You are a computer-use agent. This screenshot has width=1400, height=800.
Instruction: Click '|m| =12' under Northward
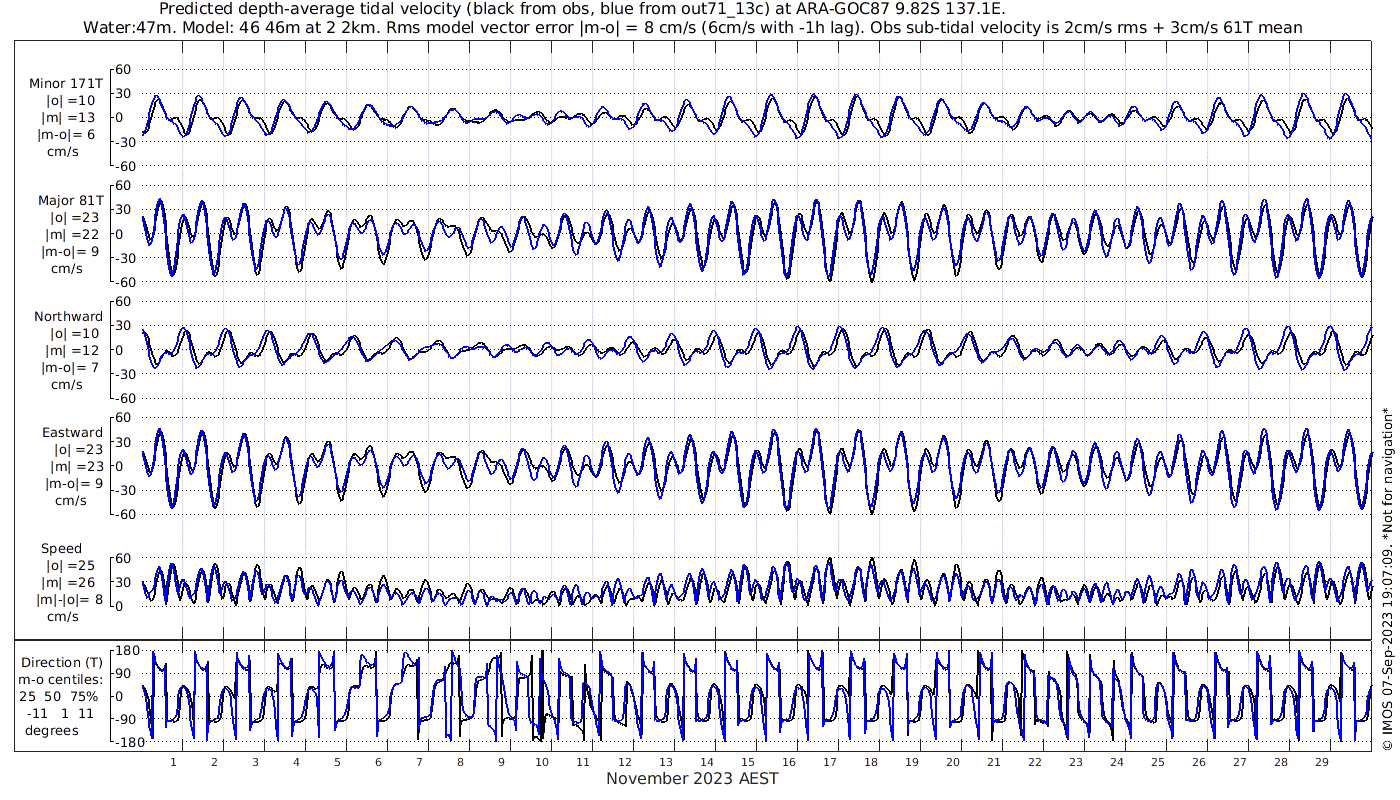[x=72, y=350]
